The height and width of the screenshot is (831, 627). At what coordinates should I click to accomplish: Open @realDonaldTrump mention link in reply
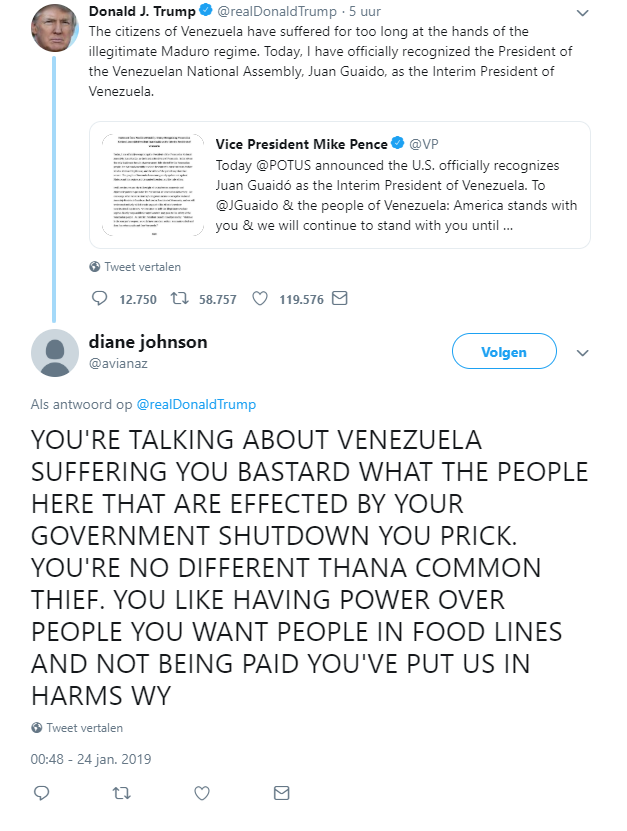(x=196, y=404)
